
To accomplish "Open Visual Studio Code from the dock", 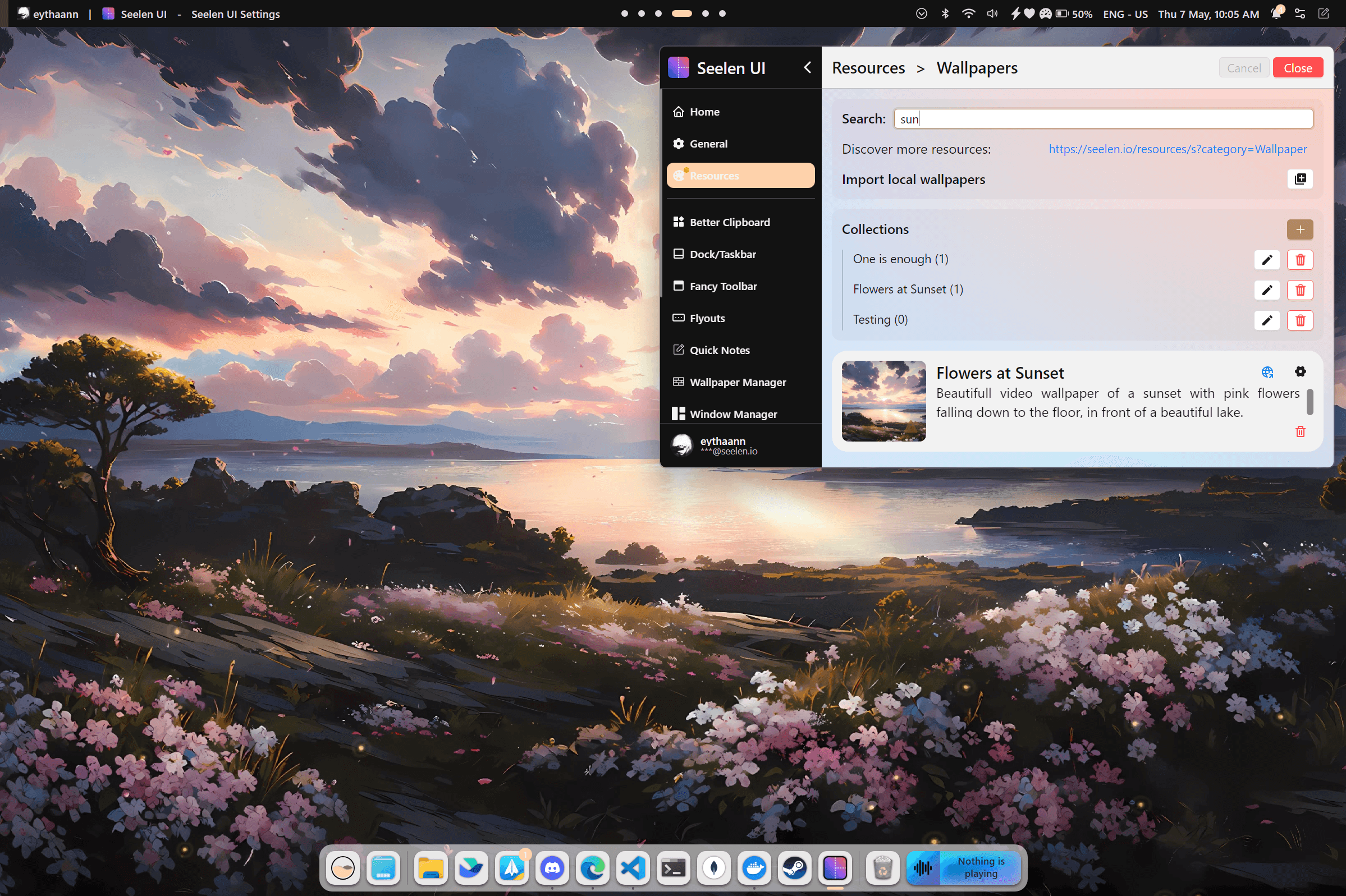I will tap(633, 868).
